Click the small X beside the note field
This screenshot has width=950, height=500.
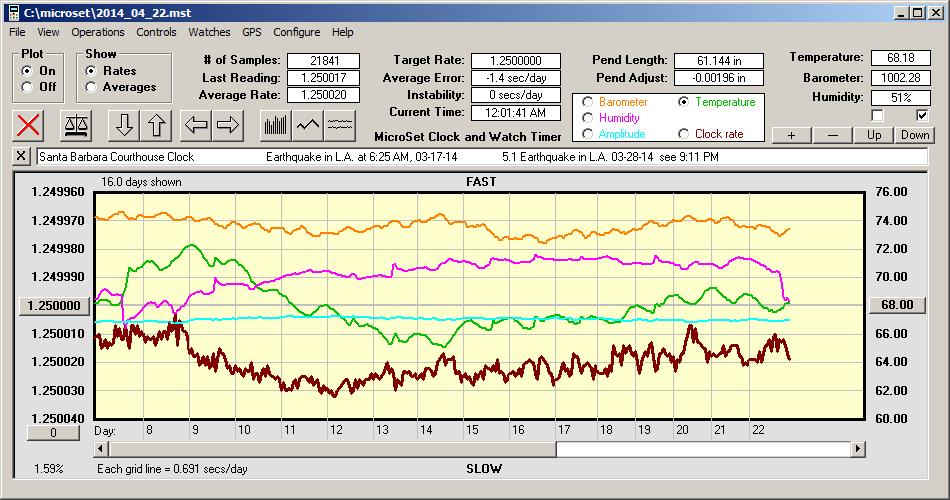[21, 156]
